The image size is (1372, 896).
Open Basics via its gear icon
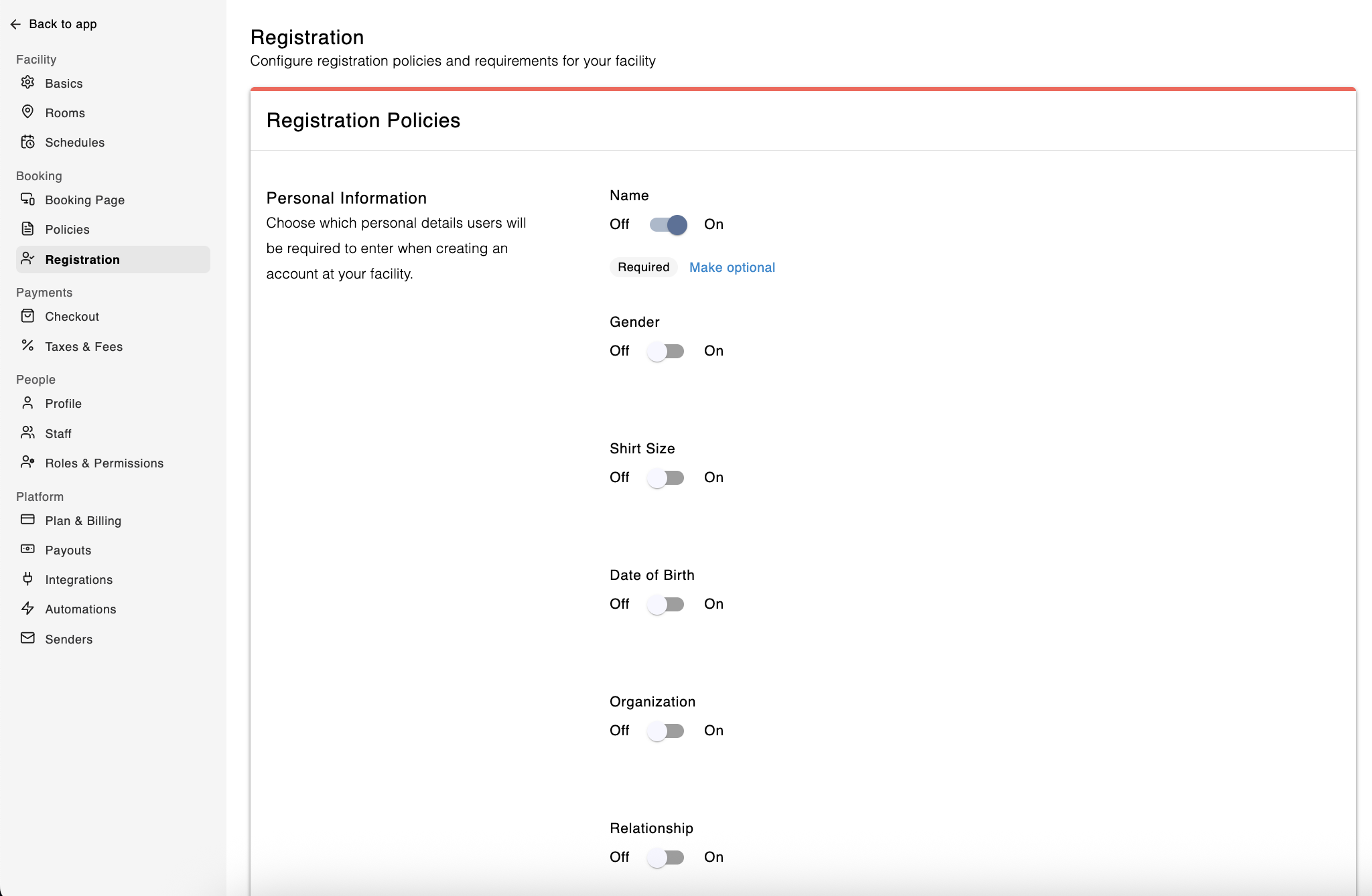pyautogui.click(x=27, y=82)
